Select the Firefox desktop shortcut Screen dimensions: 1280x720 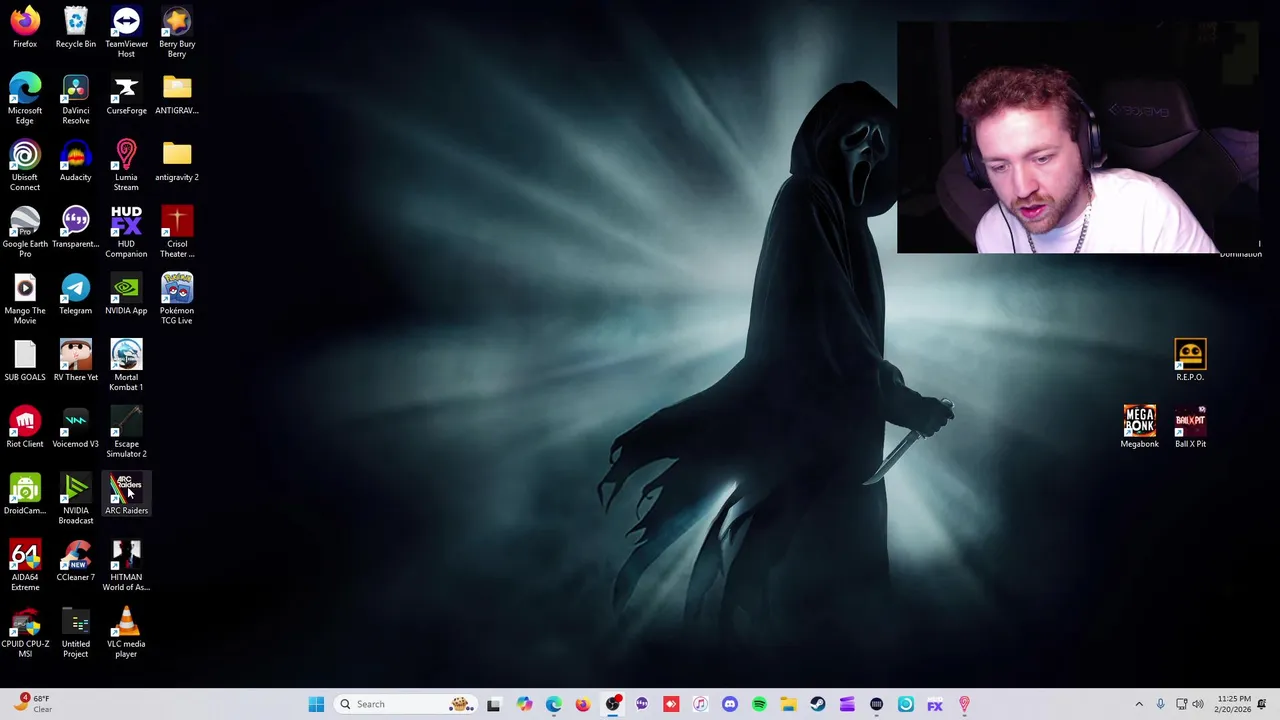[25, 28]
